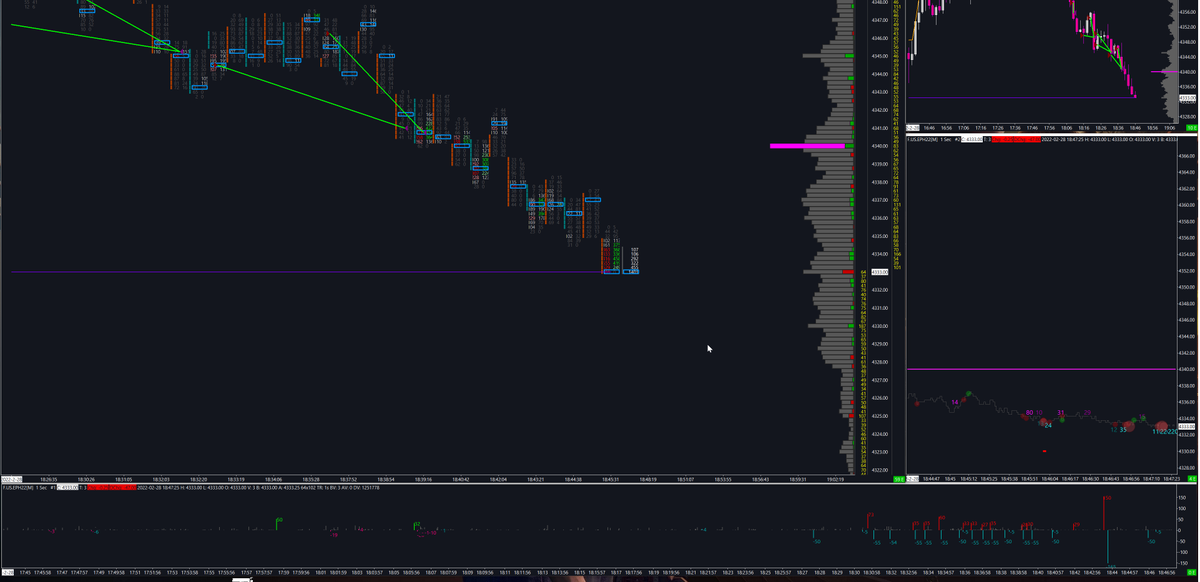The width and height of the screenshot is (1200, 582).
Task: Click the '17:45' time label on bottom delta chart
Action: (x=25, y=572)
